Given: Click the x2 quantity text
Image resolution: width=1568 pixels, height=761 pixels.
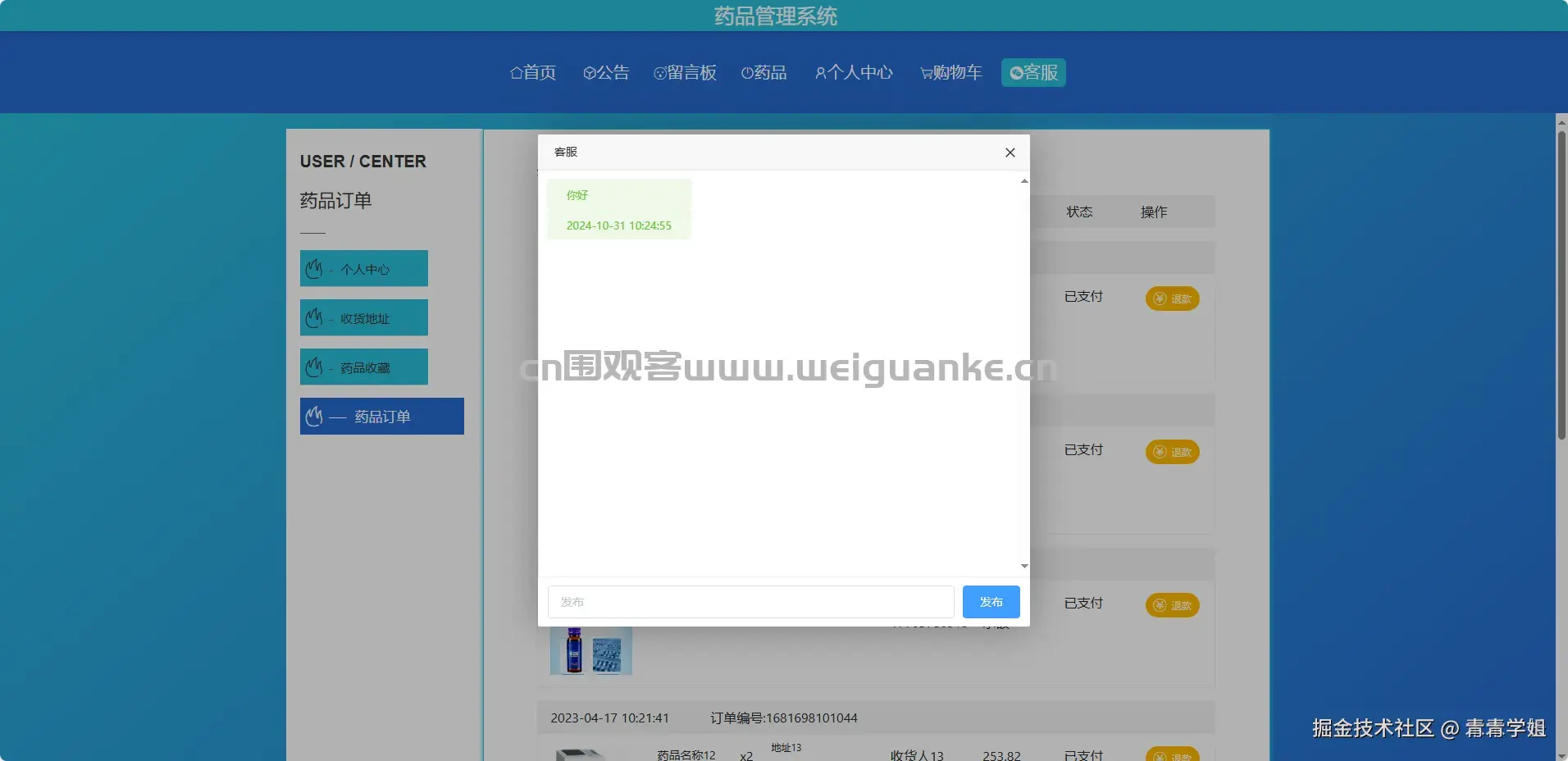Looking at the screenshot, I should 746,756.
